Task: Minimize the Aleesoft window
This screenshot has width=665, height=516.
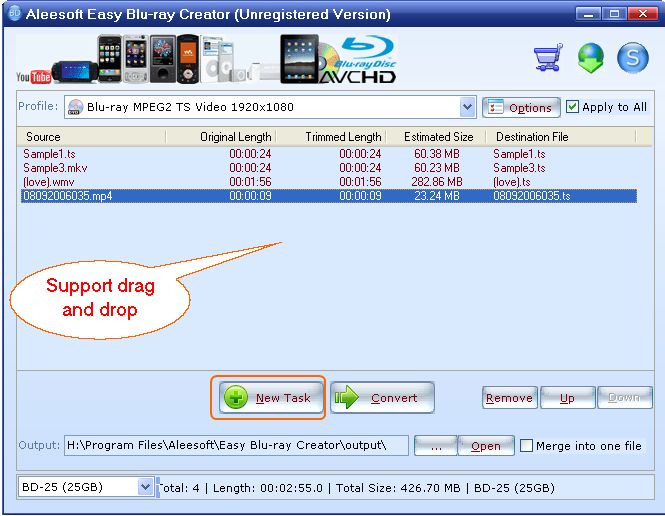Action: [x=588, y=14]
